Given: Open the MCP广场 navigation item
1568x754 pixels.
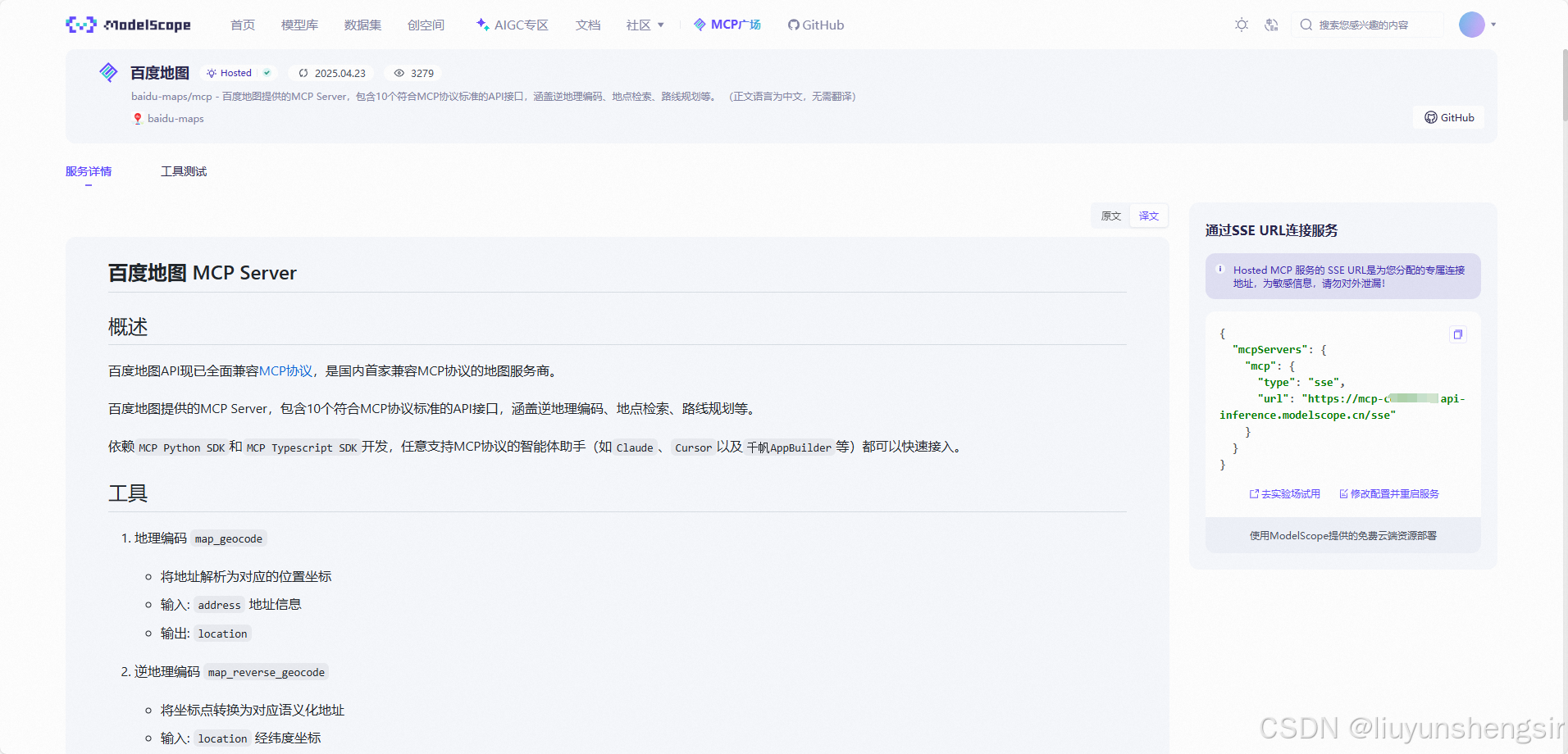Looking at the screenshot, I should [727, 25].
